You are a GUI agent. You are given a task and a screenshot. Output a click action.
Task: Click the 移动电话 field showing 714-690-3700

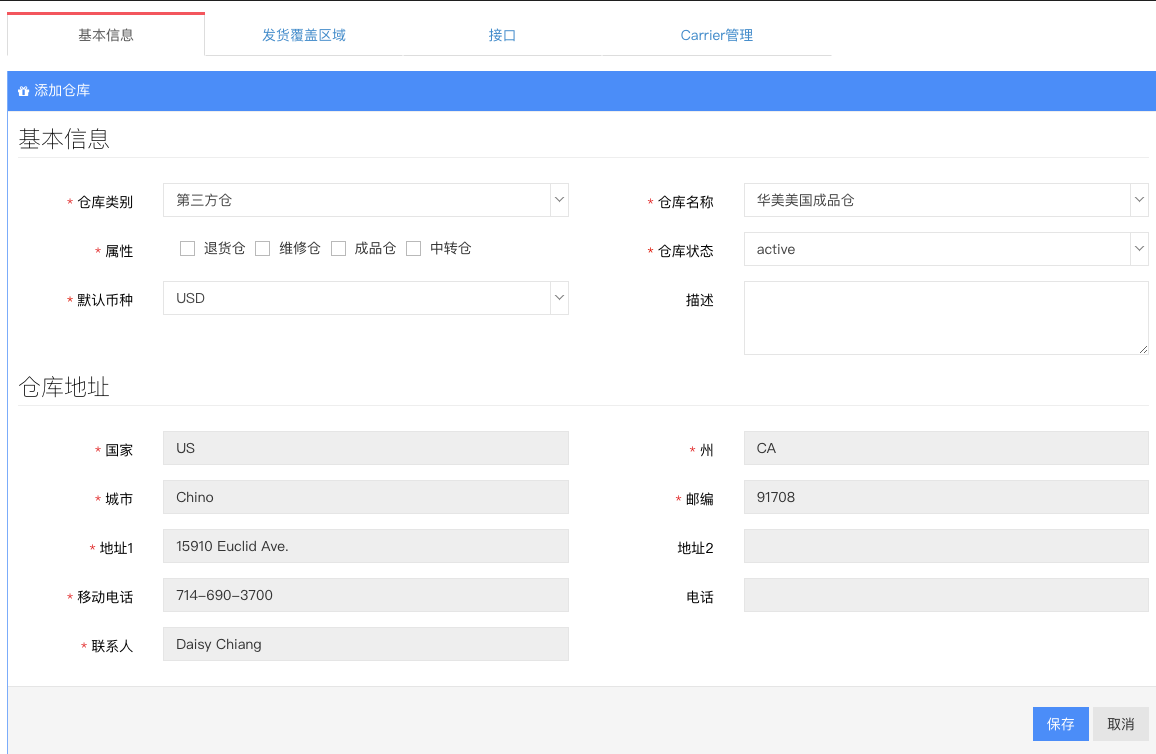coord(366,595)
